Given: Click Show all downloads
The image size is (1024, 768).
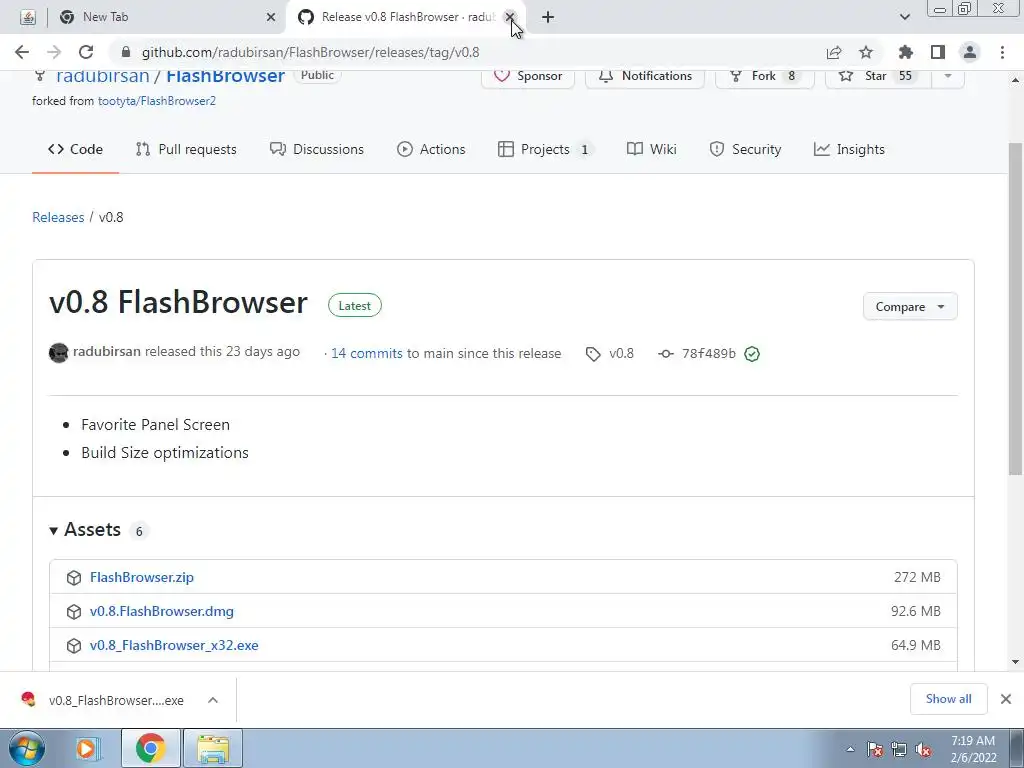Looking at the screenshot, I should 949,699.
